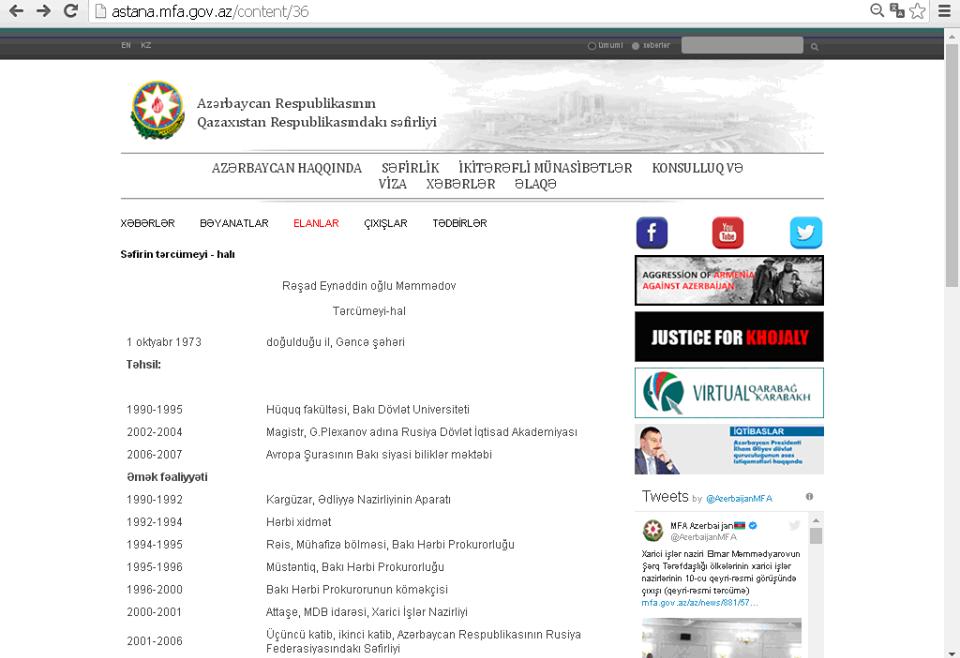Expand the İKİTƏRƏFLİ MÜNASİBƏTLƏR menu
Viewport: 960px width, 658px height.
pos(545,168)
